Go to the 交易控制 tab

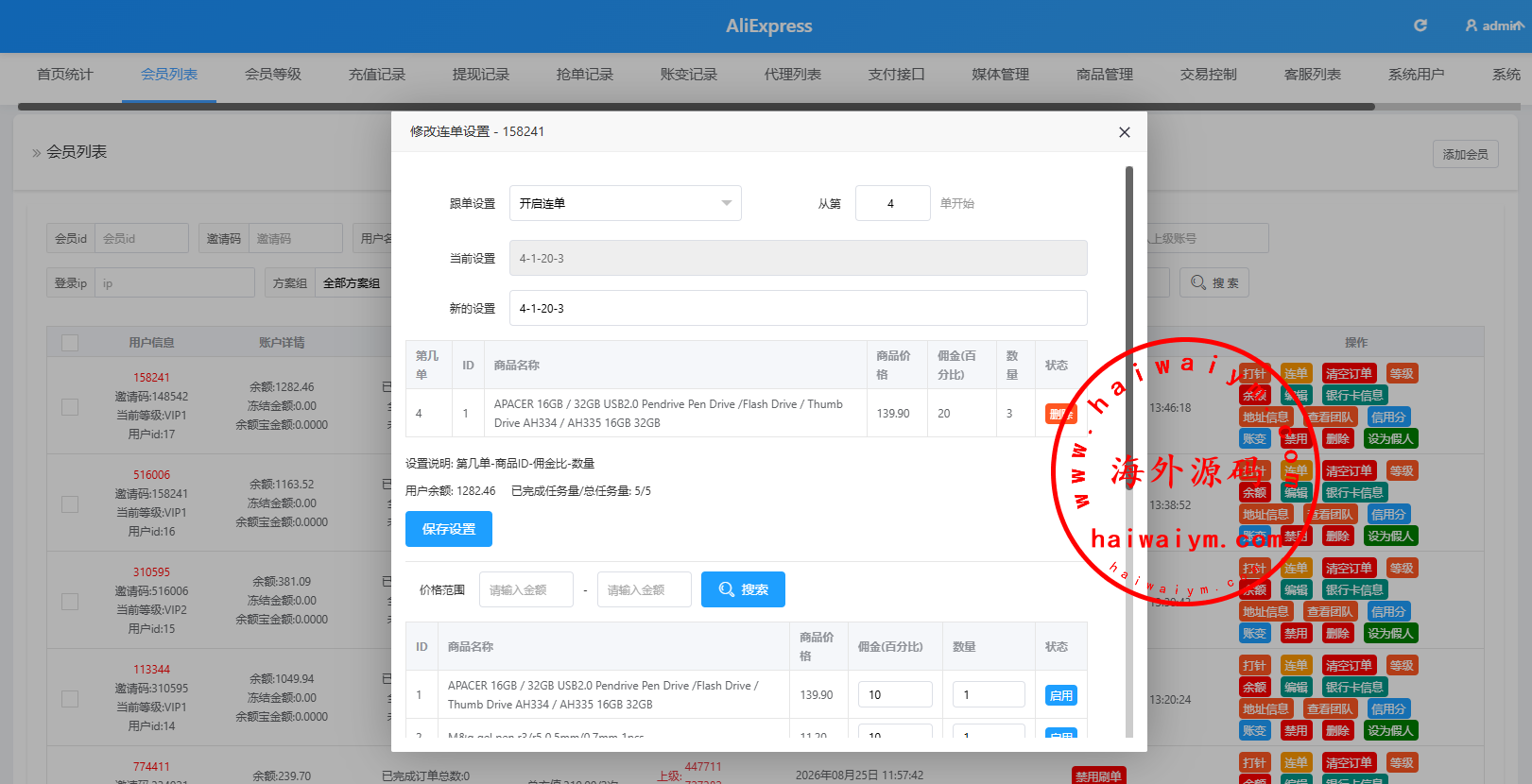(x=1209, y=75)
